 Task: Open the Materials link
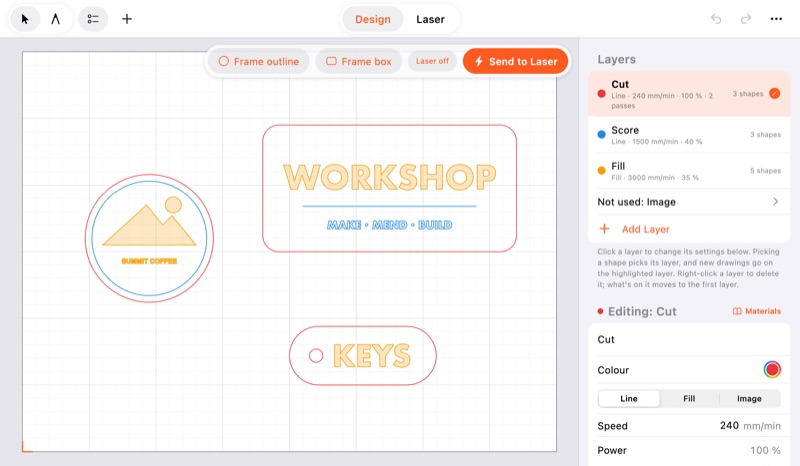click(x=757, y=311)
